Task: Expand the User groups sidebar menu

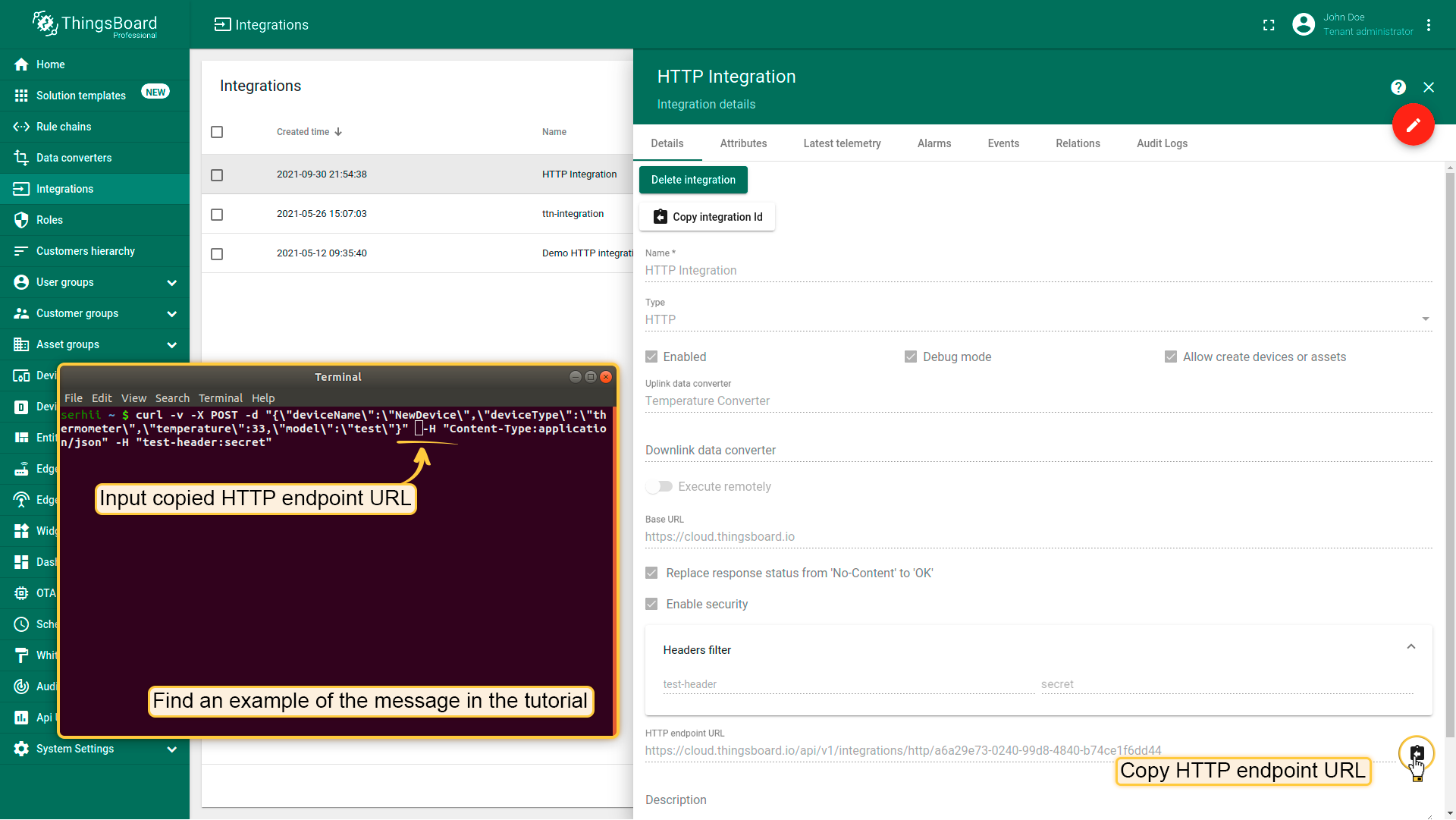Action: pos(171,282)
